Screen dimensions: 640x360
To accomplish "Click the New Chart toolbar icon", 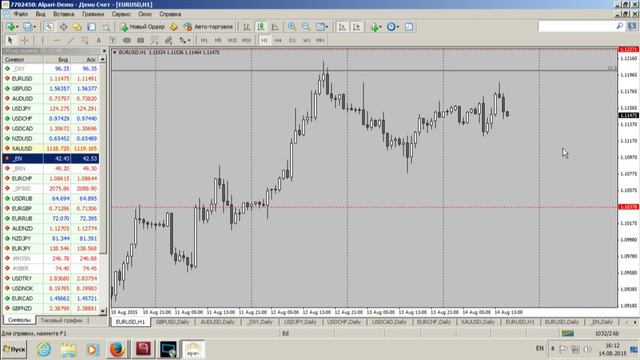I will tap(10, 27).
